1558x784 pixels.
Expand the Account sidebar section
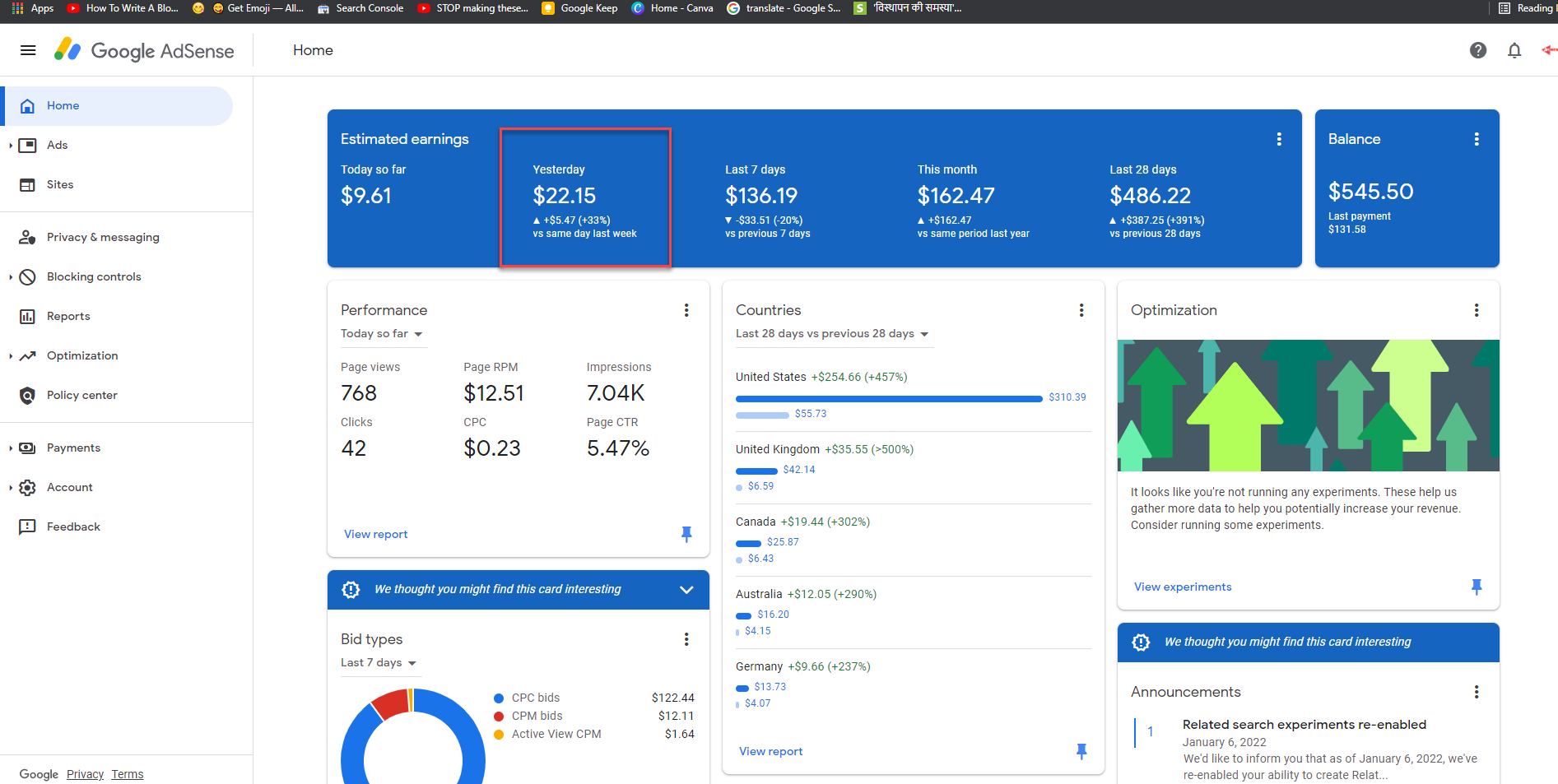point(10,487)
